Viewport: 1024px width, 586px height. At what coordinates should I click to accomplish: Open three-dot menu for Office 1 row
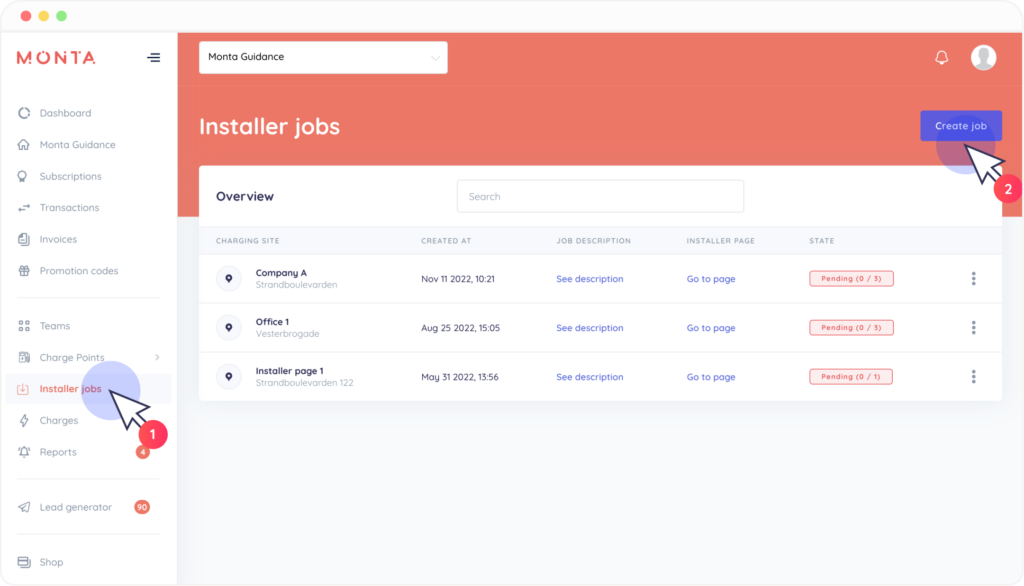[973, 327]
